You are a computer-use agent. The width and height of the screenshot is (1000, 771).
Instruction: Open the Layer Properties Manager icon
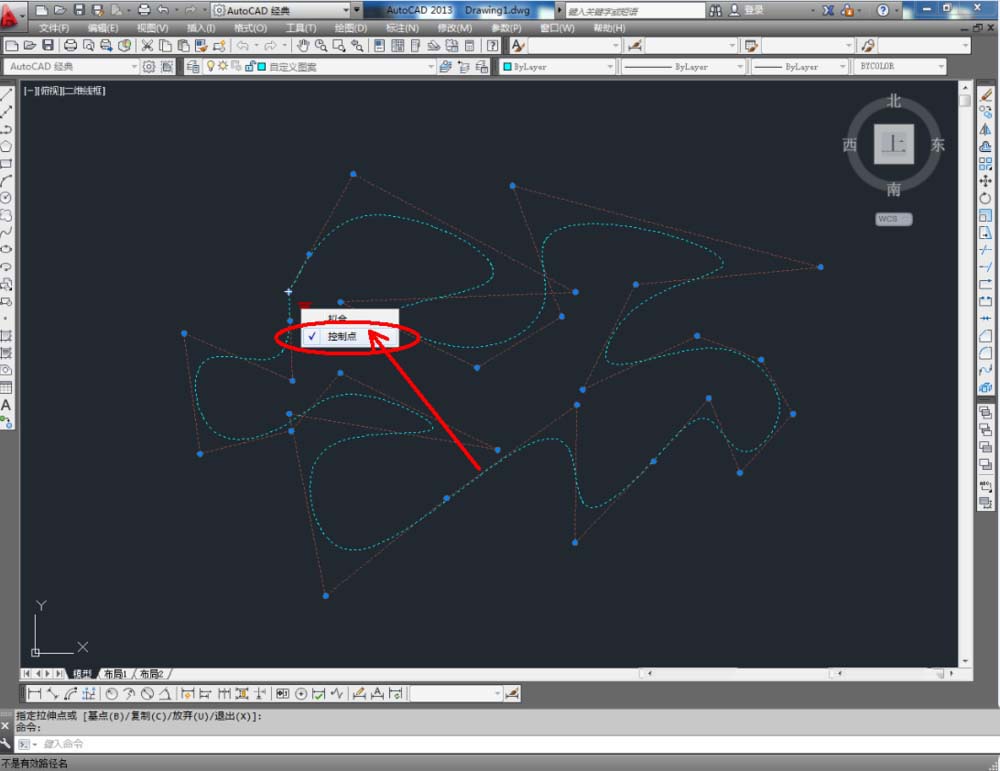coord(193,66)
